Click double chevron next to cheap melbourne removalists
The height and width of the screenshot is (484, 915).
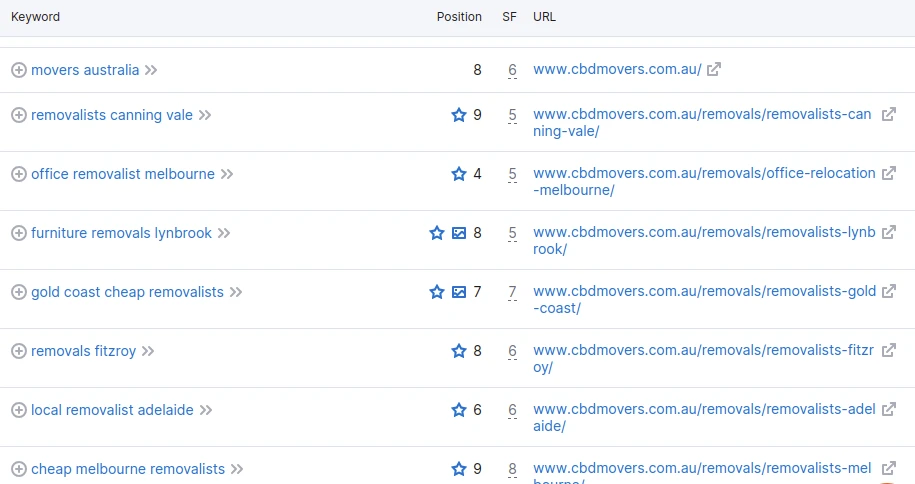click(237, 469)
